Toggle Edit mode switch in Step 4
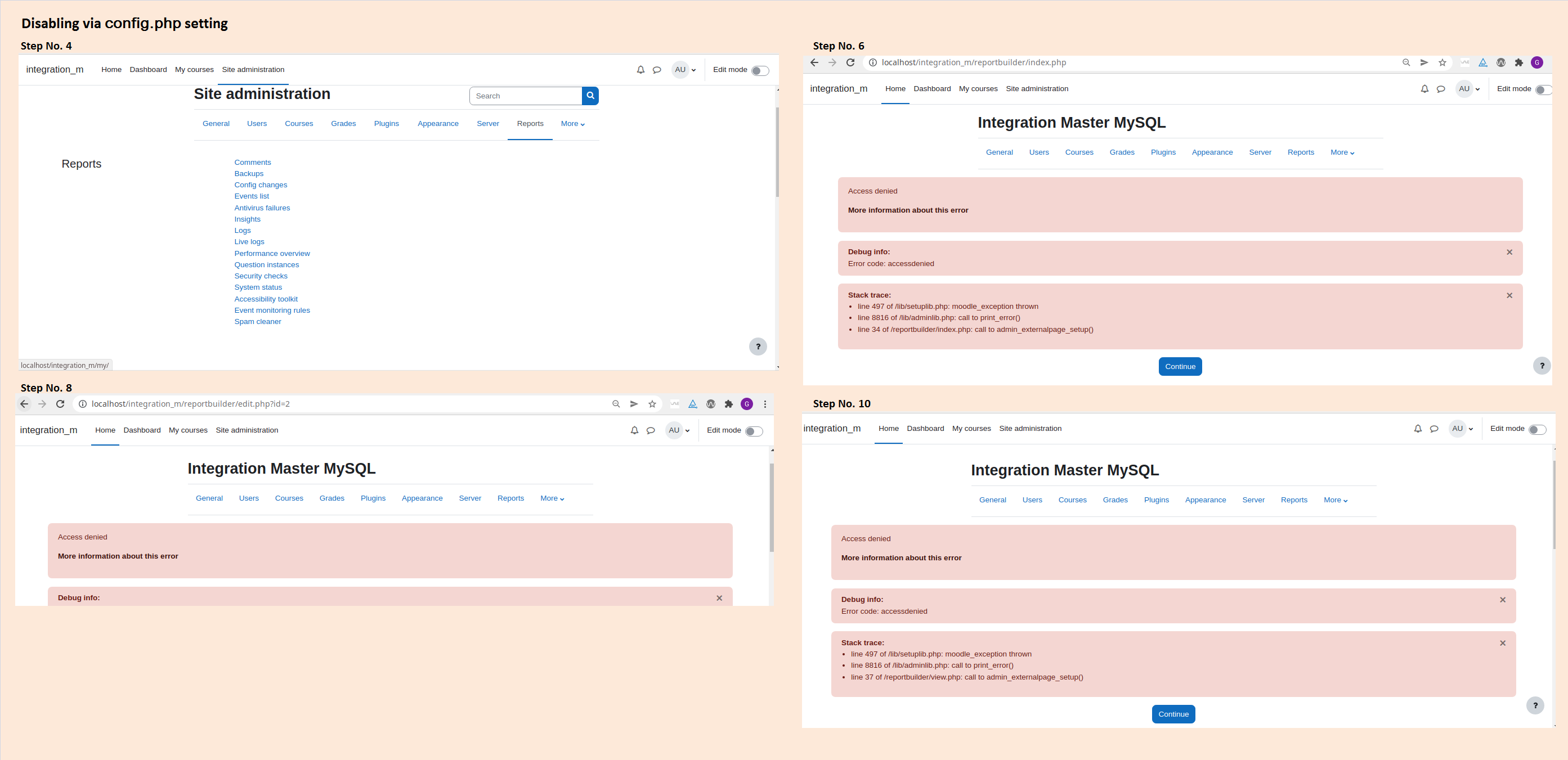Image resolution: width=1568 pixels, height=760 pixels. pos(760,70)
